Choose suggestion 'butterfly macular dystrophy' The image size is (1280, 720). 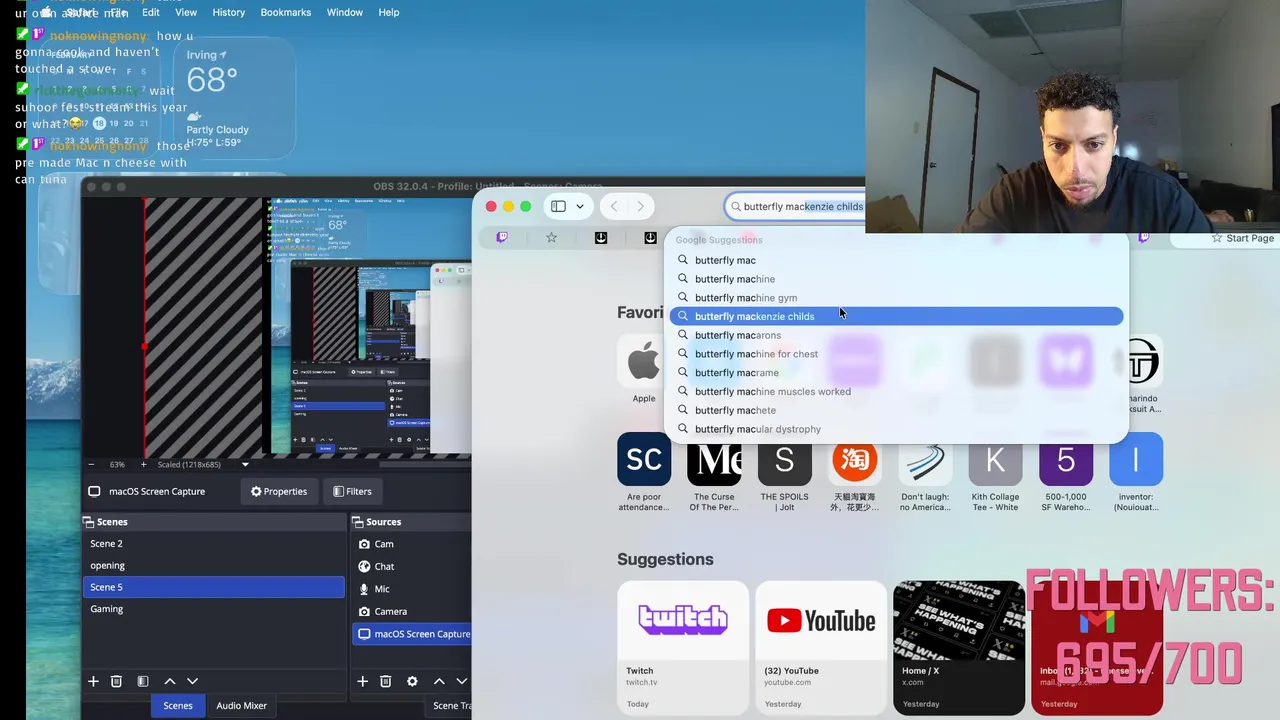(x=897, y=429)
